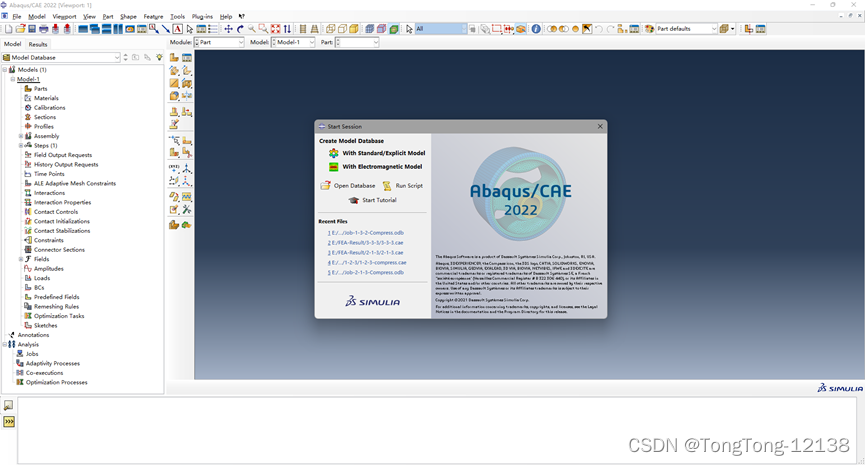
Task: Click the Save Model Database icon
Action: (x=32, y=29)
